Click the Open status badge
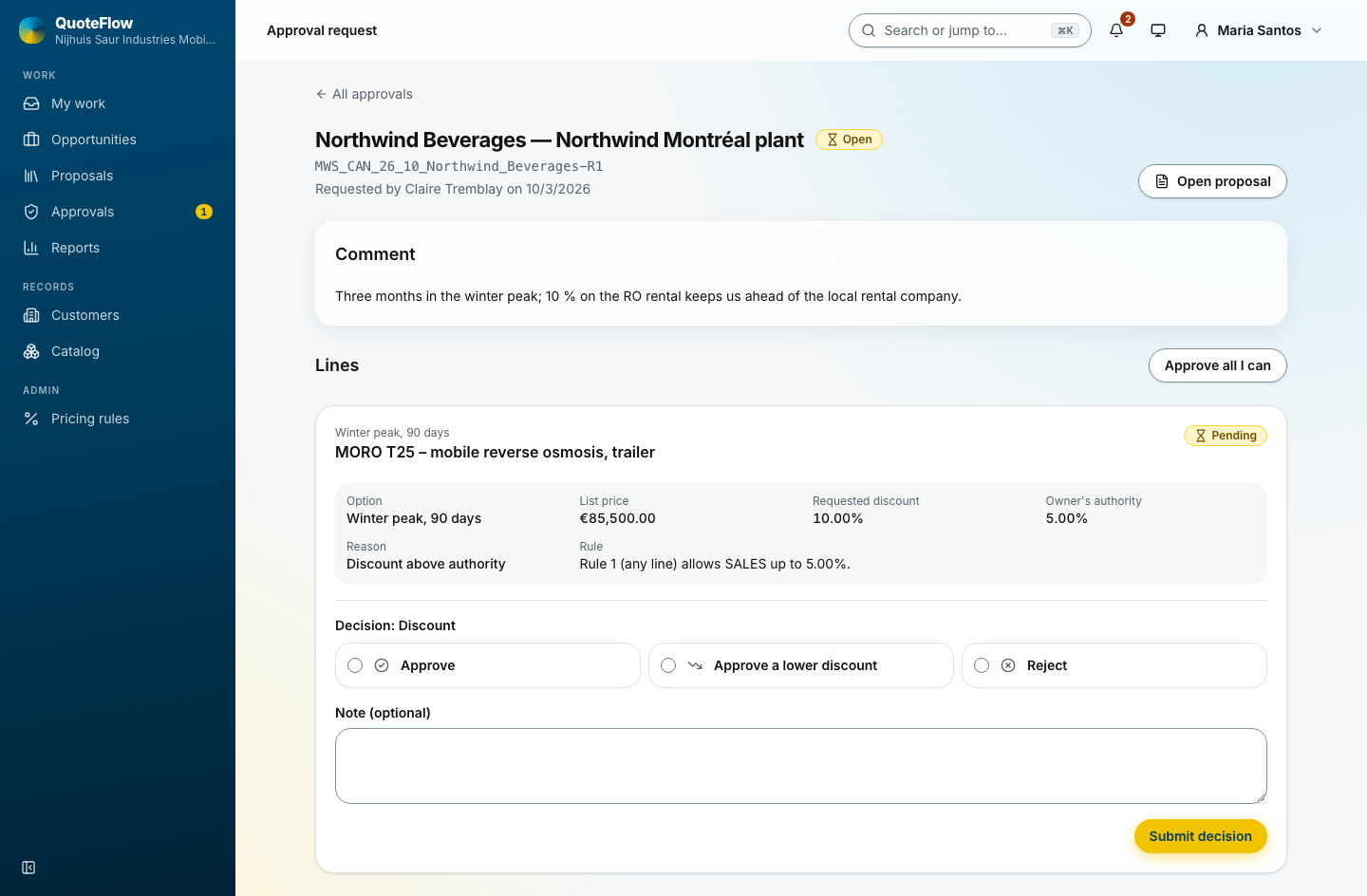The width and height of the screenshot is (1367, 896). point(850,140)
